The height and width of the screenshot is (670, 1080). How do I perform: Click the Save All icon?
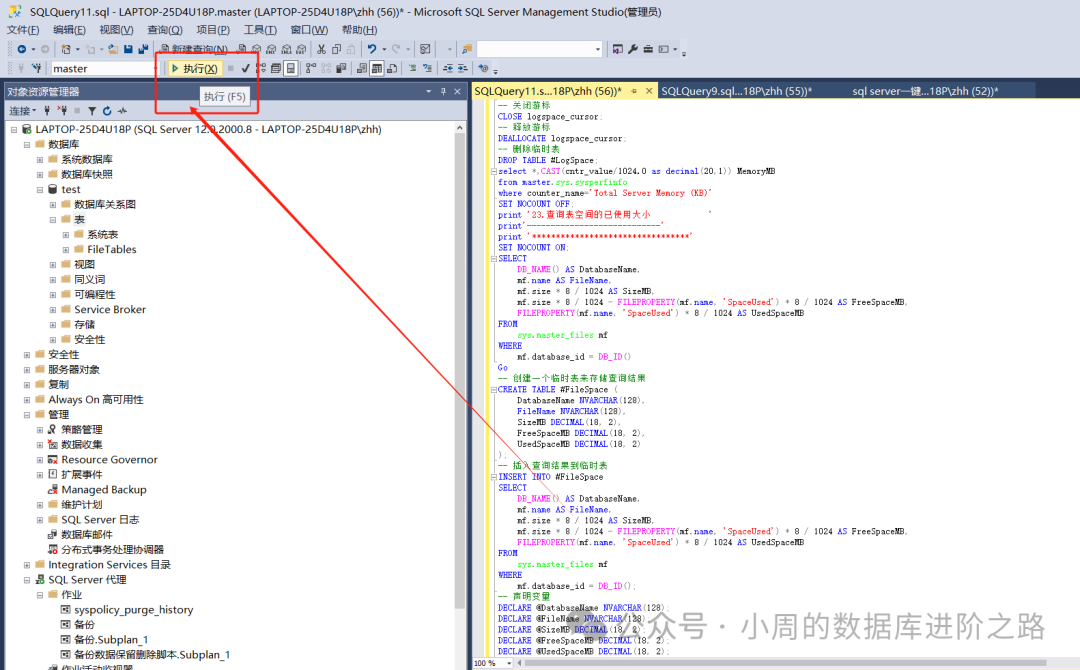click(143, 49)
